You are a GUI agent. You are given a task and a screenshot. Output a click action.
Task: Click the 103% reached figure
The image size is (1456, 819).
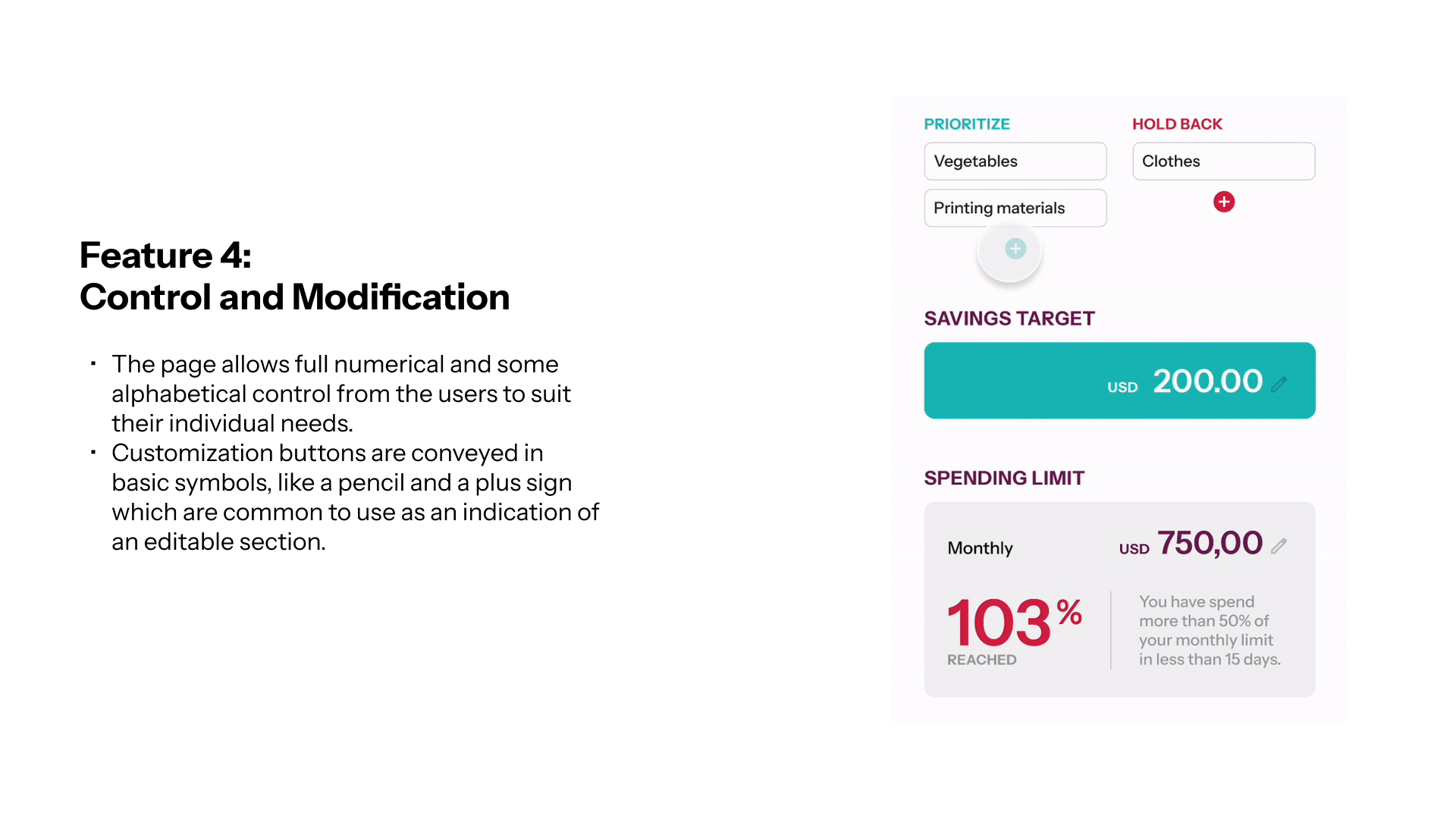click(x=1013, y=622)
